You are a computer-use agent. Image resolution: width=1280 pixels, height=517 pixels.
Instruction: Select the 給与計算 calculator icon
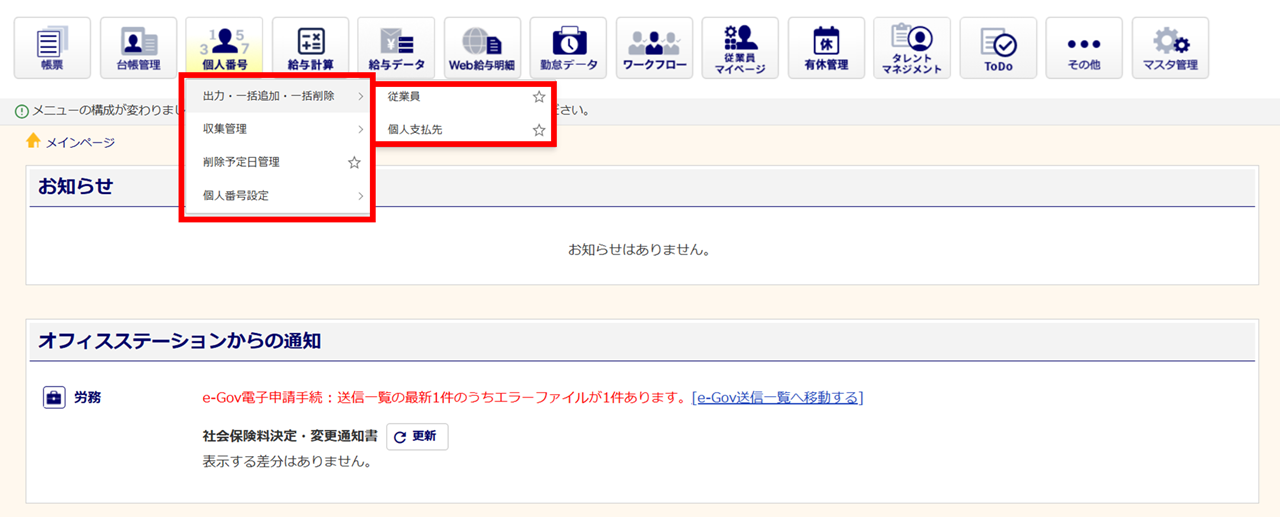[x=310, y=48]
